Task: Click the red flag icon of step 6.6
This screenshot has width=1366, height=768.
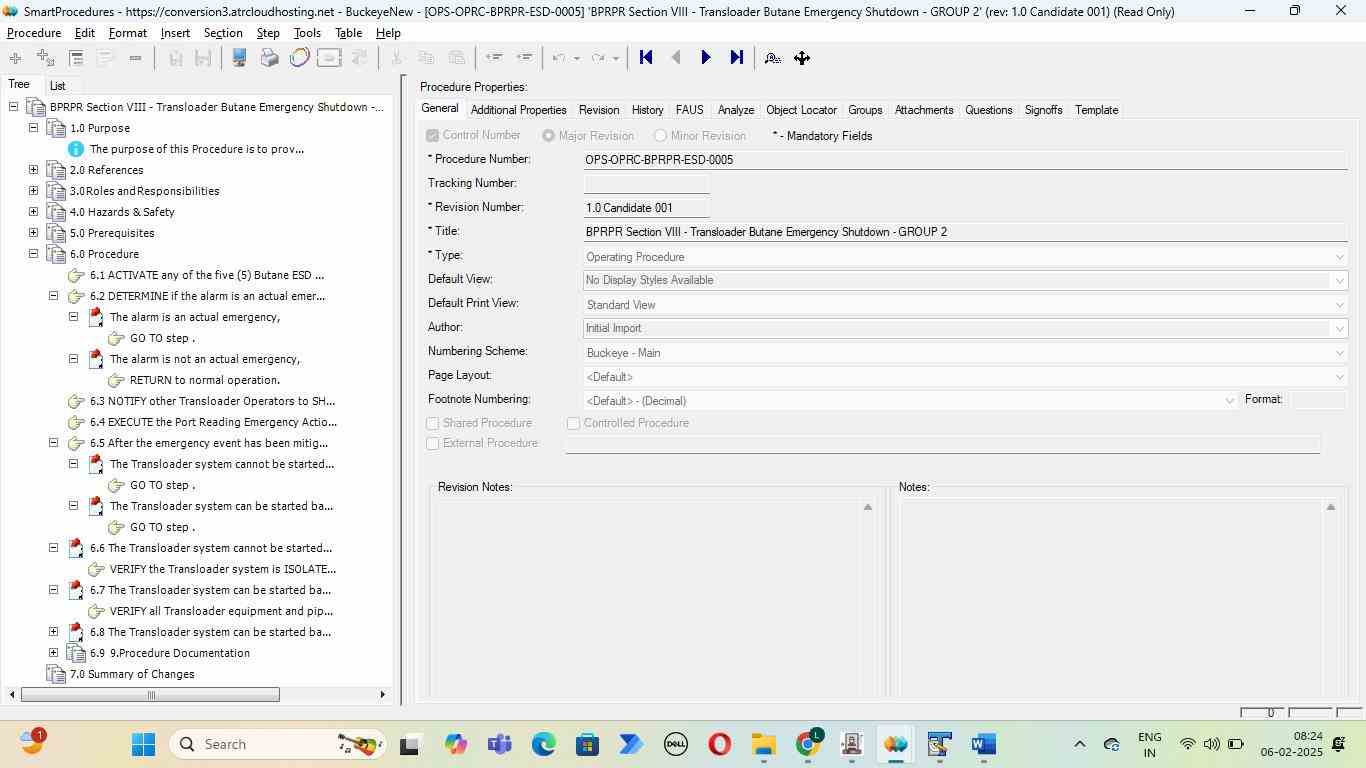Action: click(76, 547)
